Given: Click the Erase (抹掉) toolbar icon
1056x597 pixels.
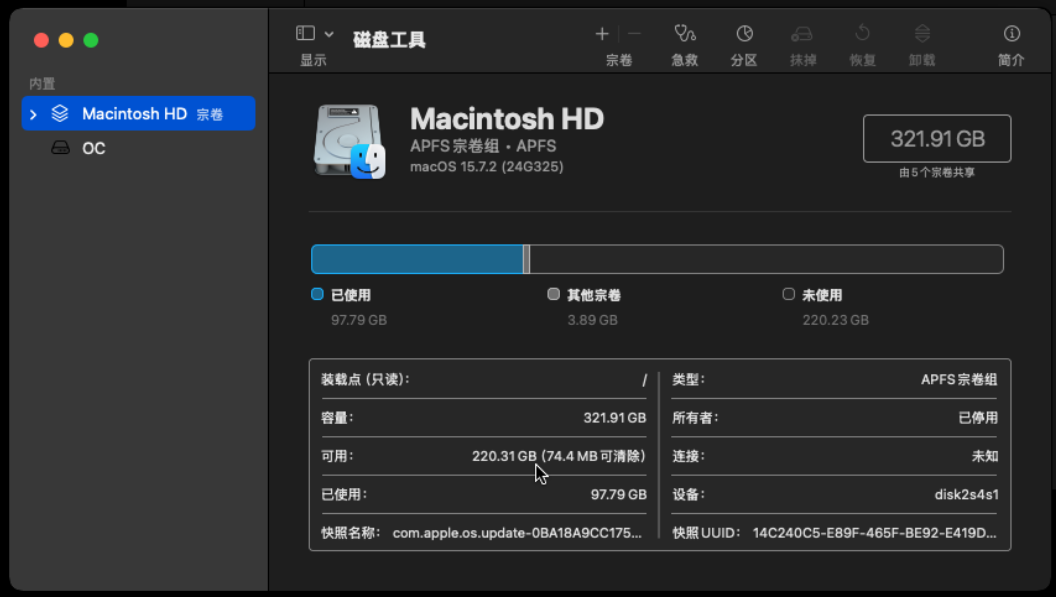Looking at the screenshot, I should coord(802,34).
